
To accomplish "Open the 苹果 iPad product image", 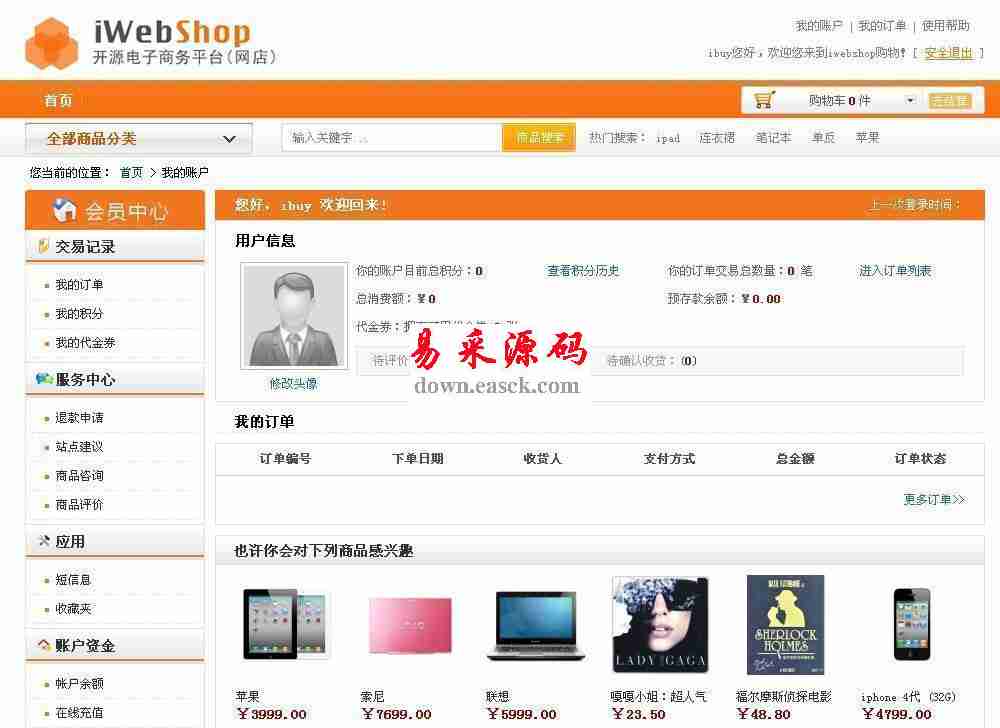I will click(x=285, y=624).
